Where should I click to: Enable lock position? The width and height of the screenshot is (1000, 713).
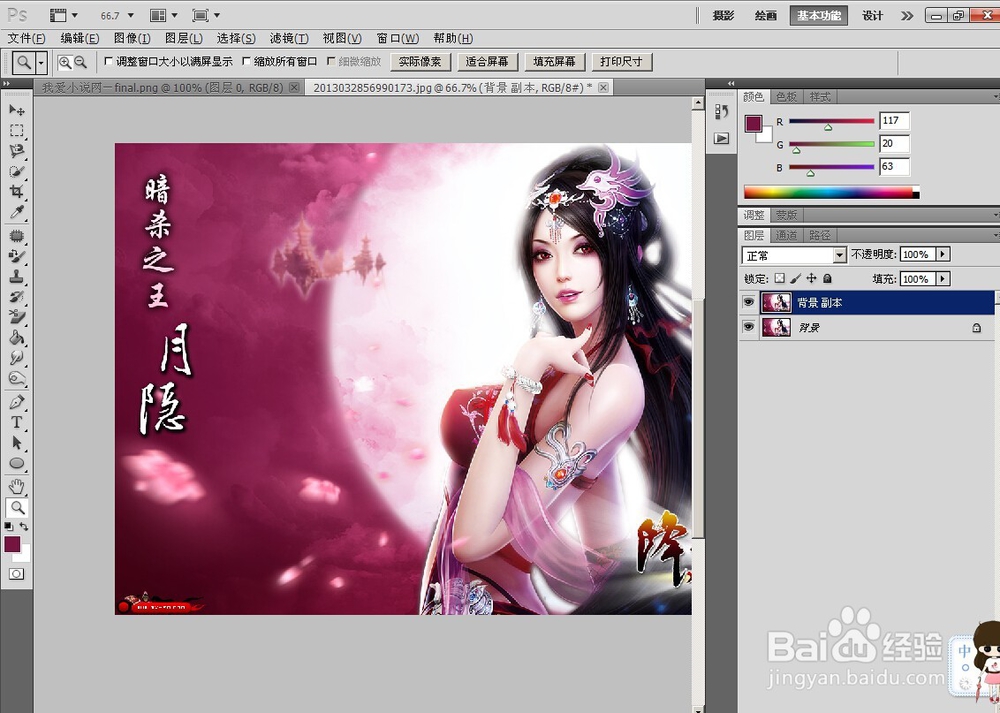(811, 279)
